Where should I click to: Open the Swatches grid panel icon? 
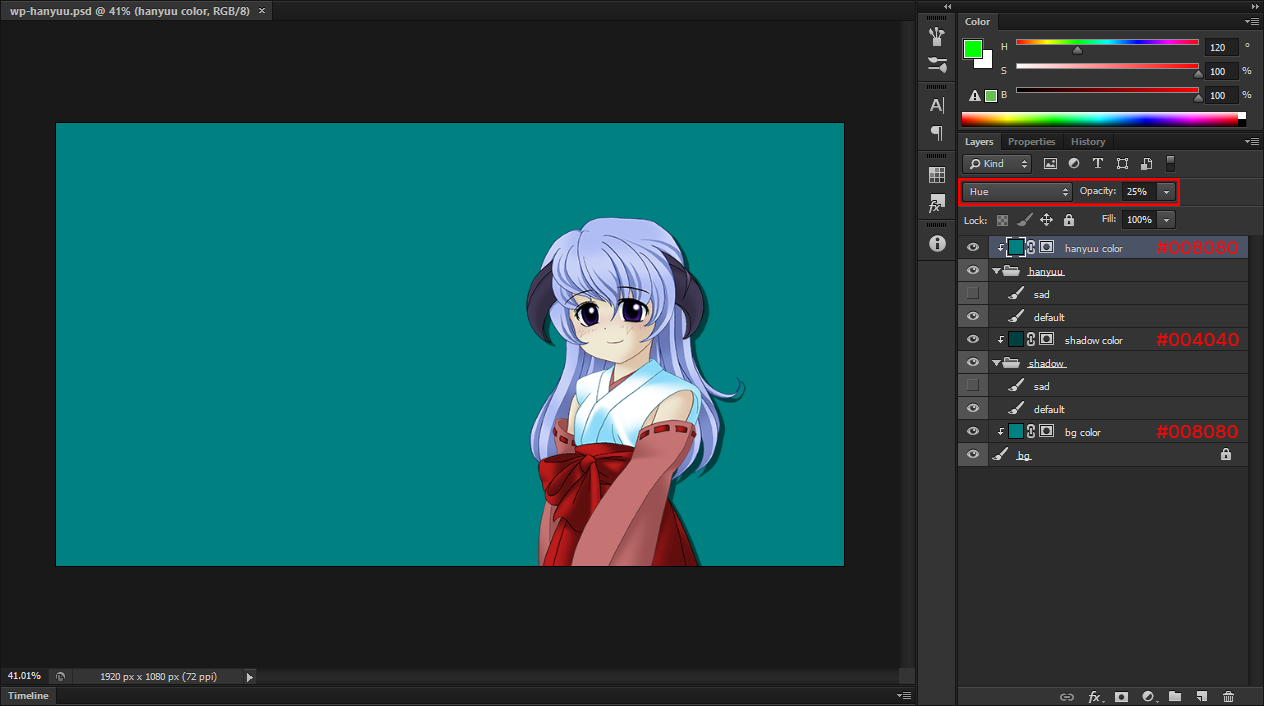tap(937, 175)
